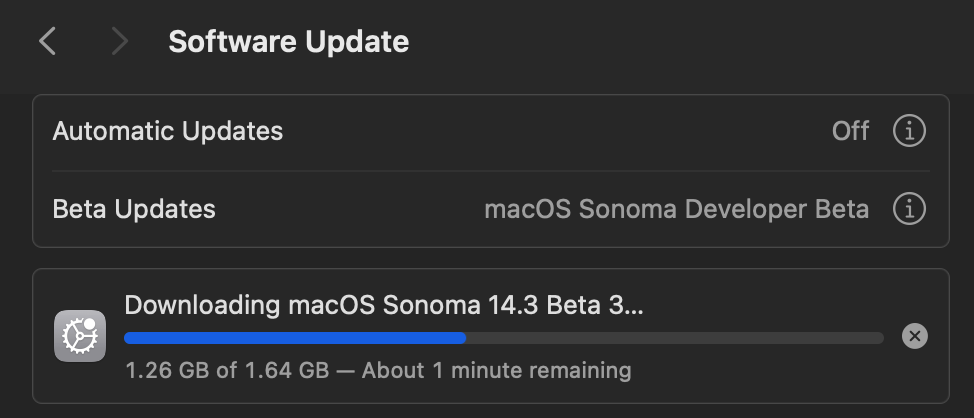Image resolution: width=974 pixels, height=418 pixels.
Task: Click empty space in the Automatic Updates row
Action: click(x=559, y=131)
